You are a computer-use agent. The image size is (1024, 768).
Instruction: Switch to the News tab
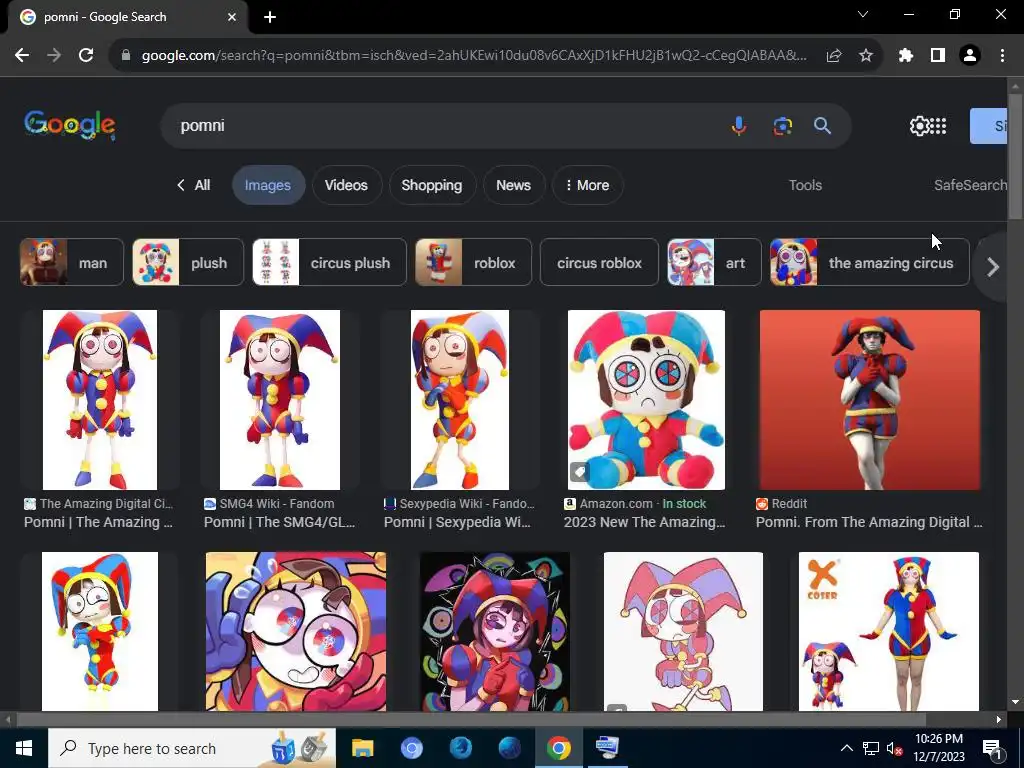click(x=513, y=185)
